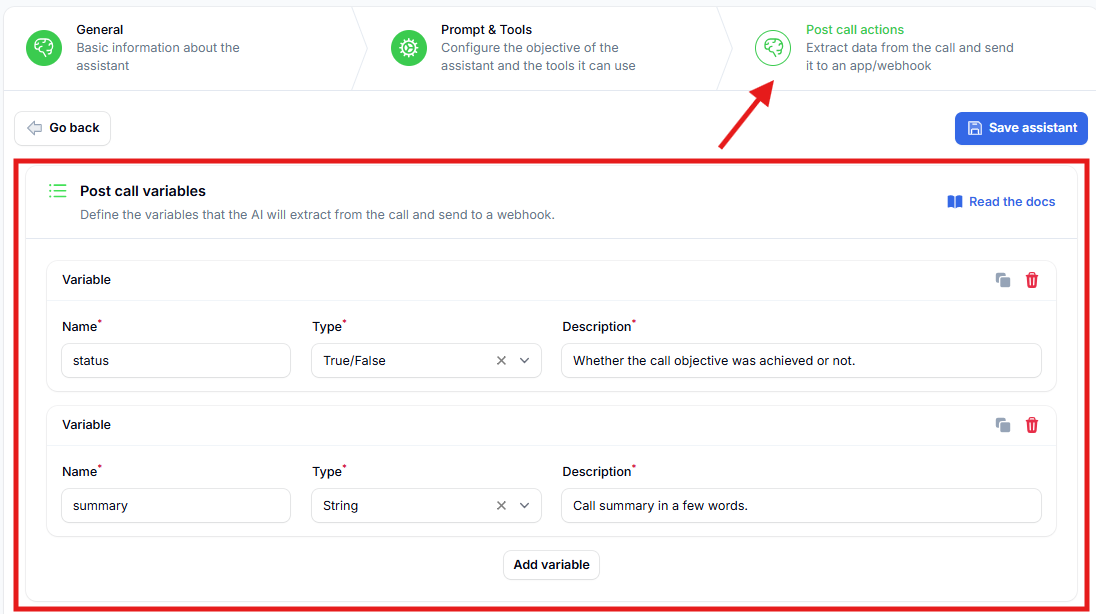Open the Read the docs link
The height and width of the screenshot is (614, 1096).
(x=1011, y=201)
